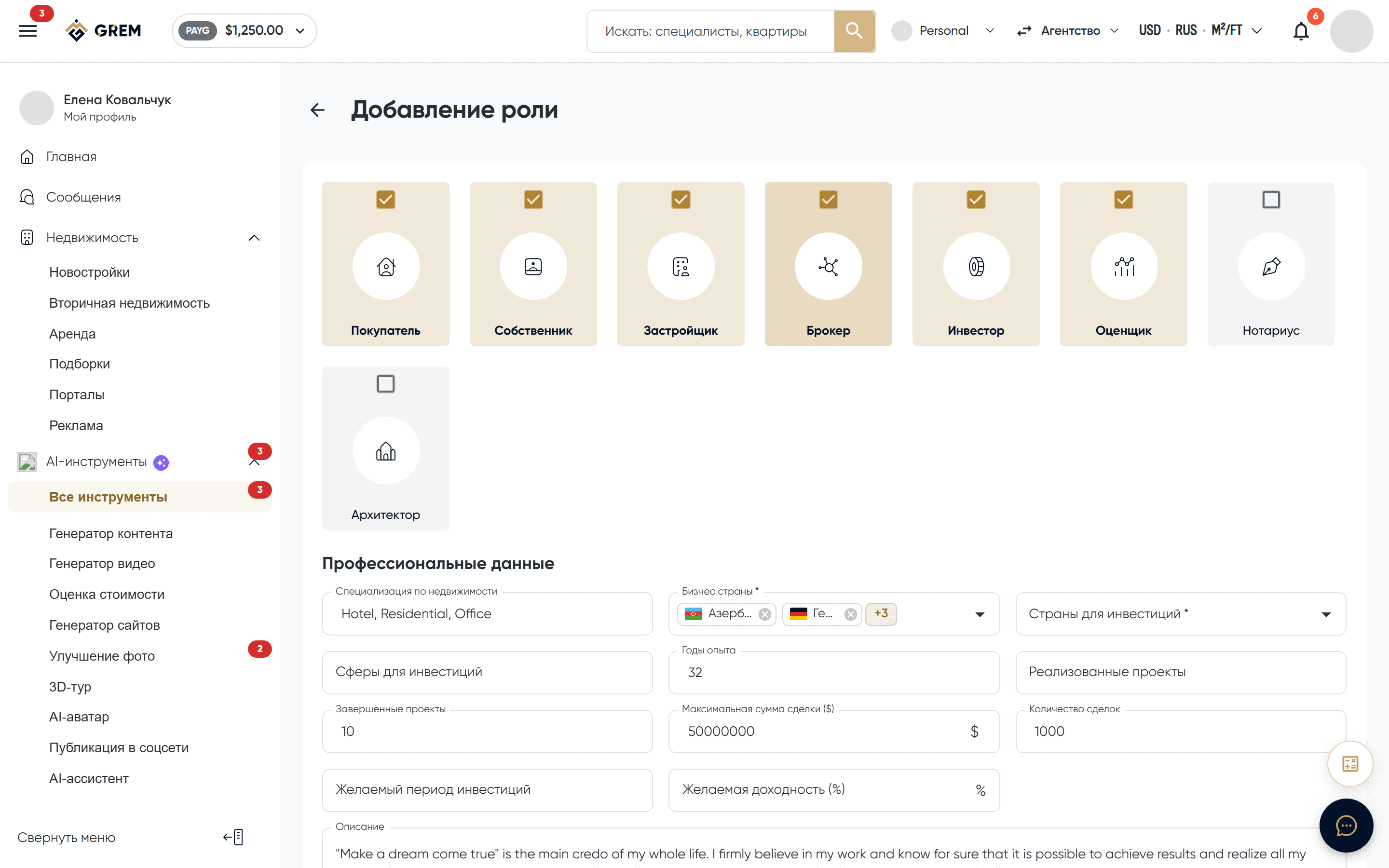
Task: Click the Нотариус pen icon
Action: click(x=1271, y=266)
